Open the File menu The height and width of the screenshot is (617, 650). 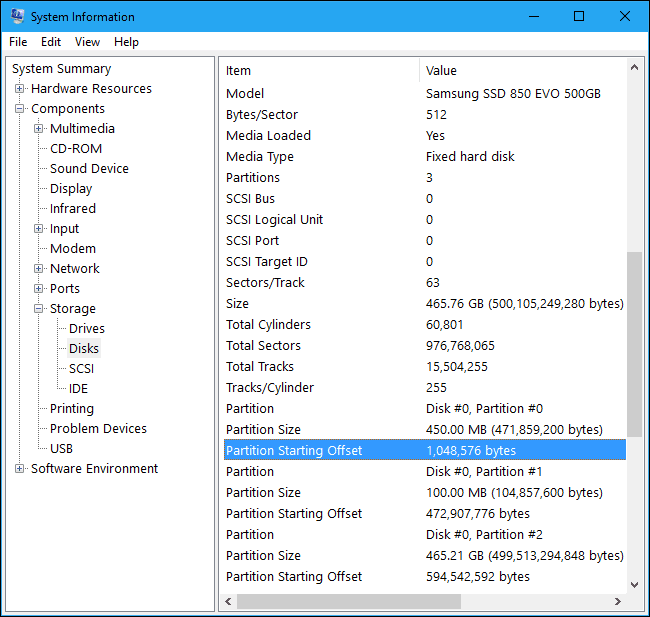click(18, 42)
